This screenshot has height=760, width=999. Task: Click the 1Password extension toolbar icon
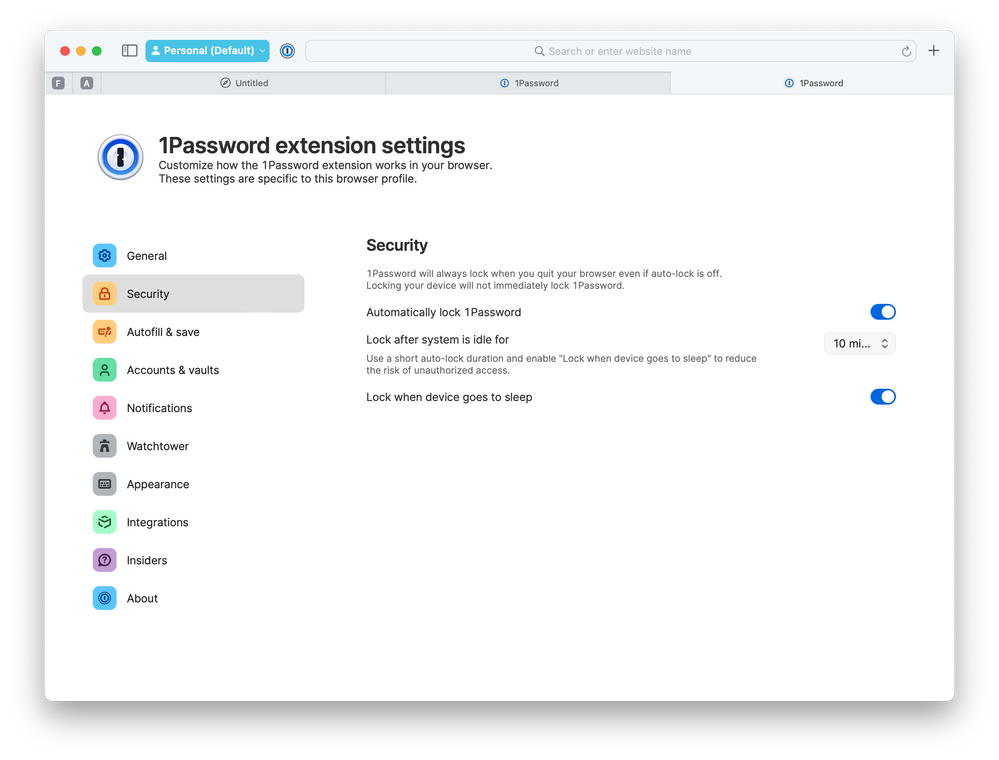tap(287, 51)
